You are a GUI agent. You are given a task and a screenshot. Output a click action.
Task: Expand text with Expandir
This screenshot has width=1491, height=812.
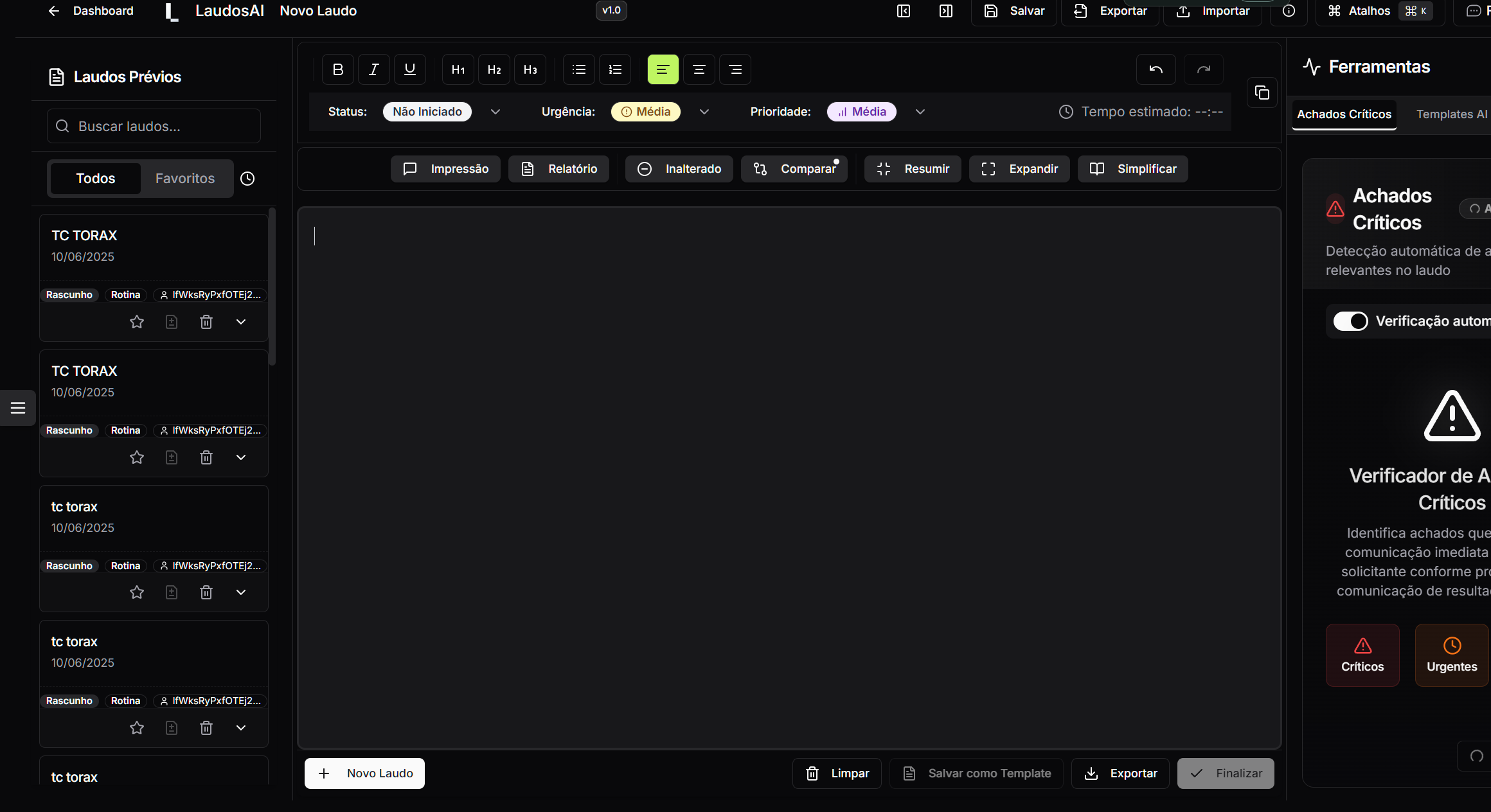coord(1019,169)
